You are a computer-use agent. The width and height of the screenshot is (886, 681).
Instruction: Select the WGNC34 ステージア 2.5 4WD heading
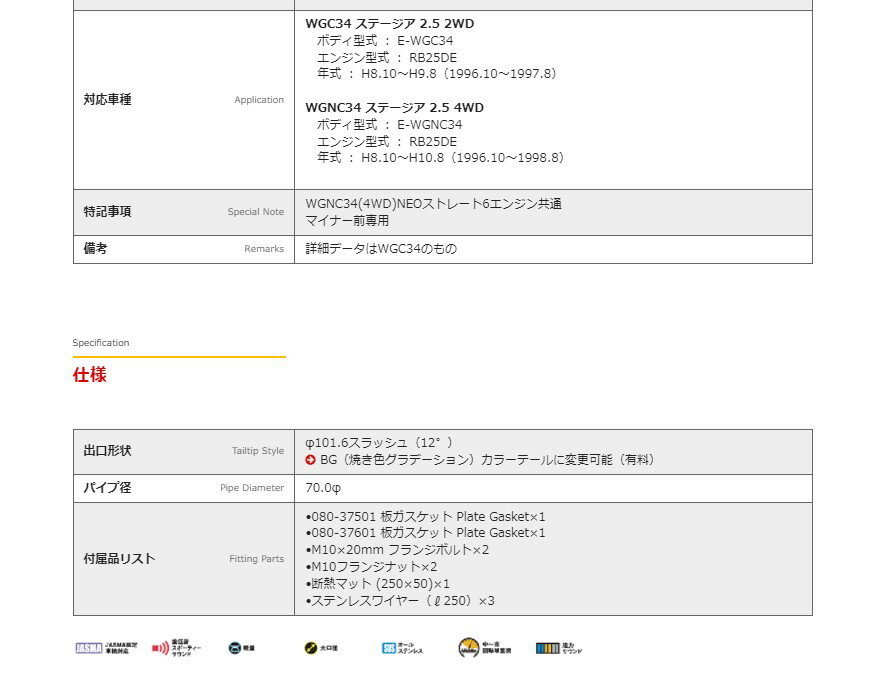click(x=394, y=108)
